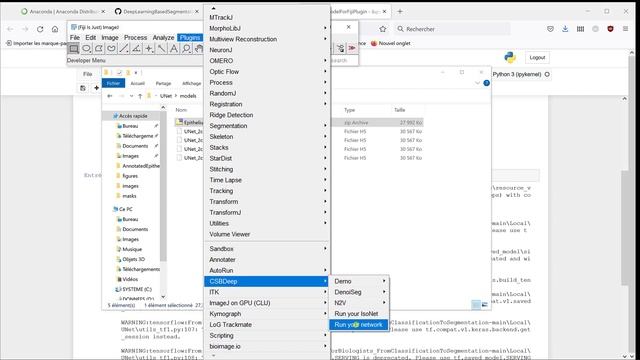This screenshot has height=360, width=640.
Task: Click the red double-arrow More Tools icon
Action: tap(352, 49)
